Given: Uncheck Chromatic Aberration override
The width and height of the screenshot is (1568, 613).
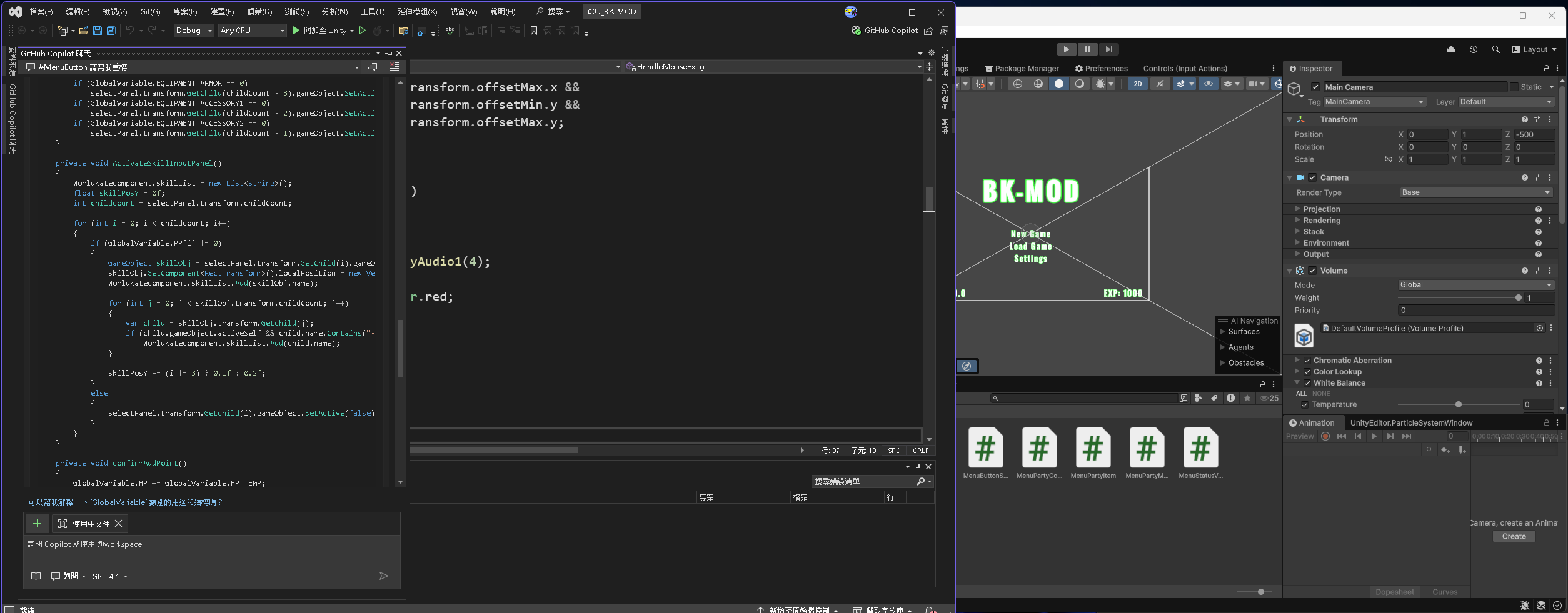Looking at the screenshot, I should 1307,361.
